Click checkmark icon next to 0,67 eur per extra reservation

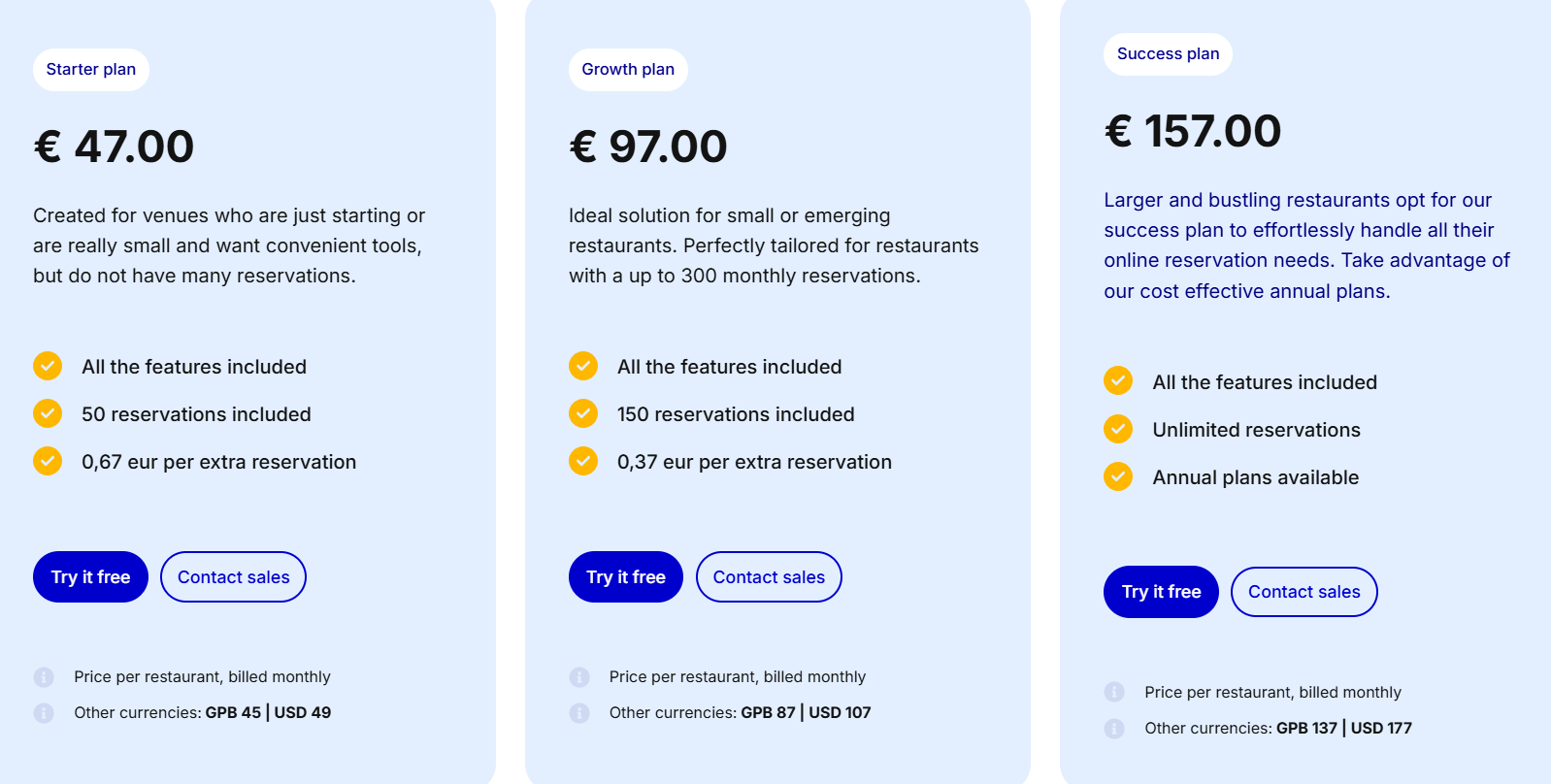(48, 461)
